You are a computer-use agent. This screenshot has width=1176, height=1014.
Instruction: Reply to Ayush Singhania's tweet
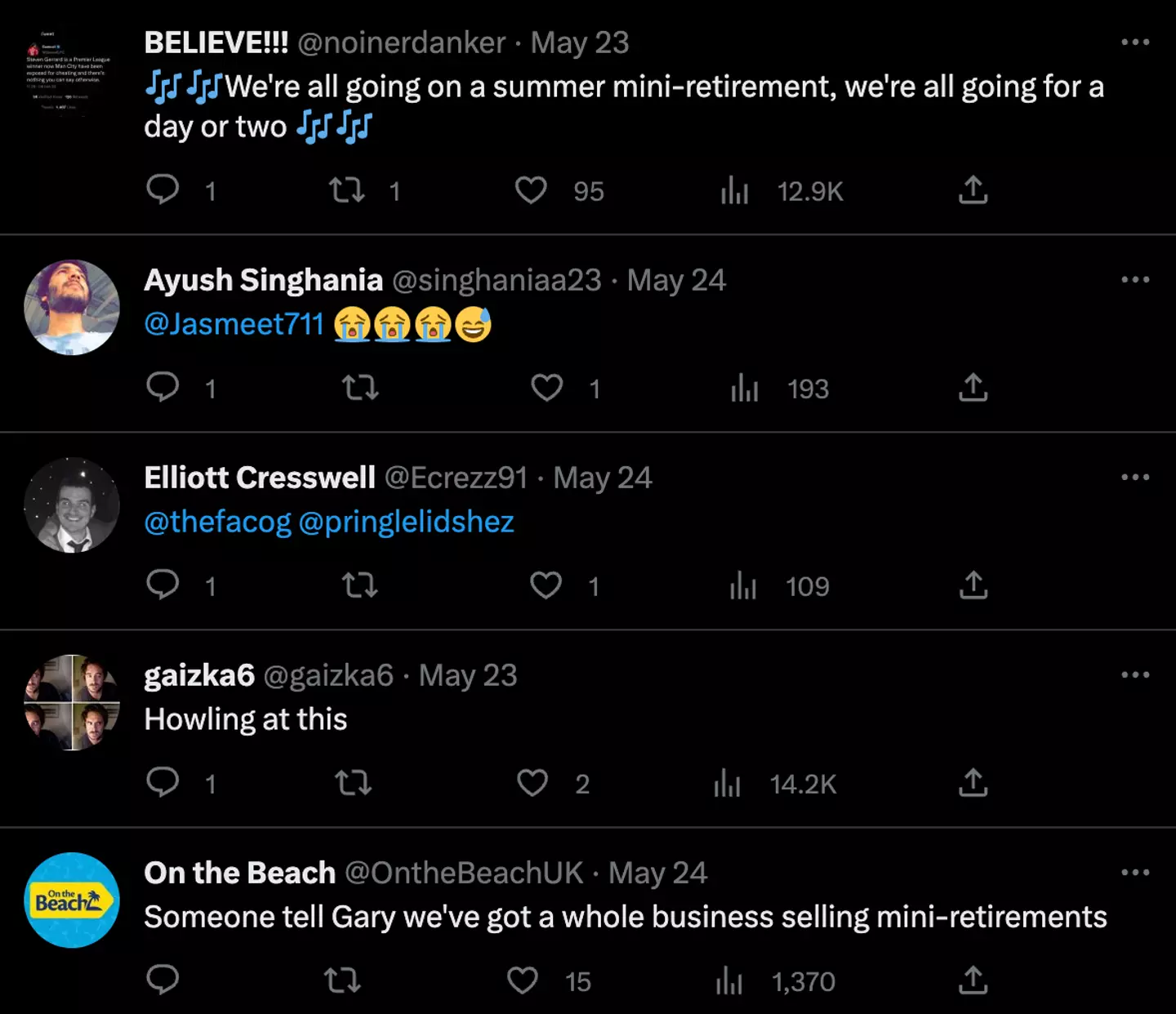pos(163,387)
